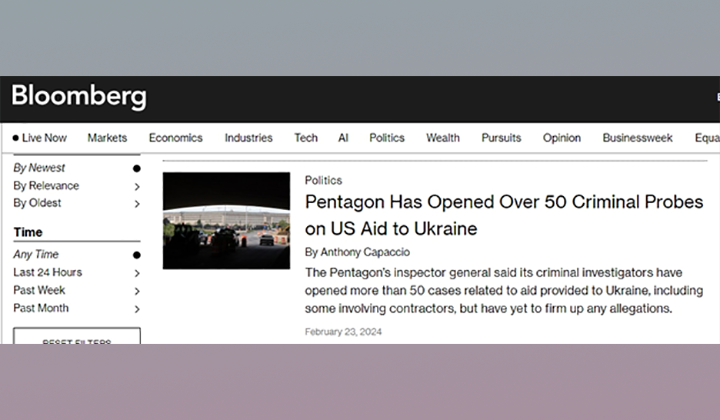Select the Any Time filter

coord(36,254)
